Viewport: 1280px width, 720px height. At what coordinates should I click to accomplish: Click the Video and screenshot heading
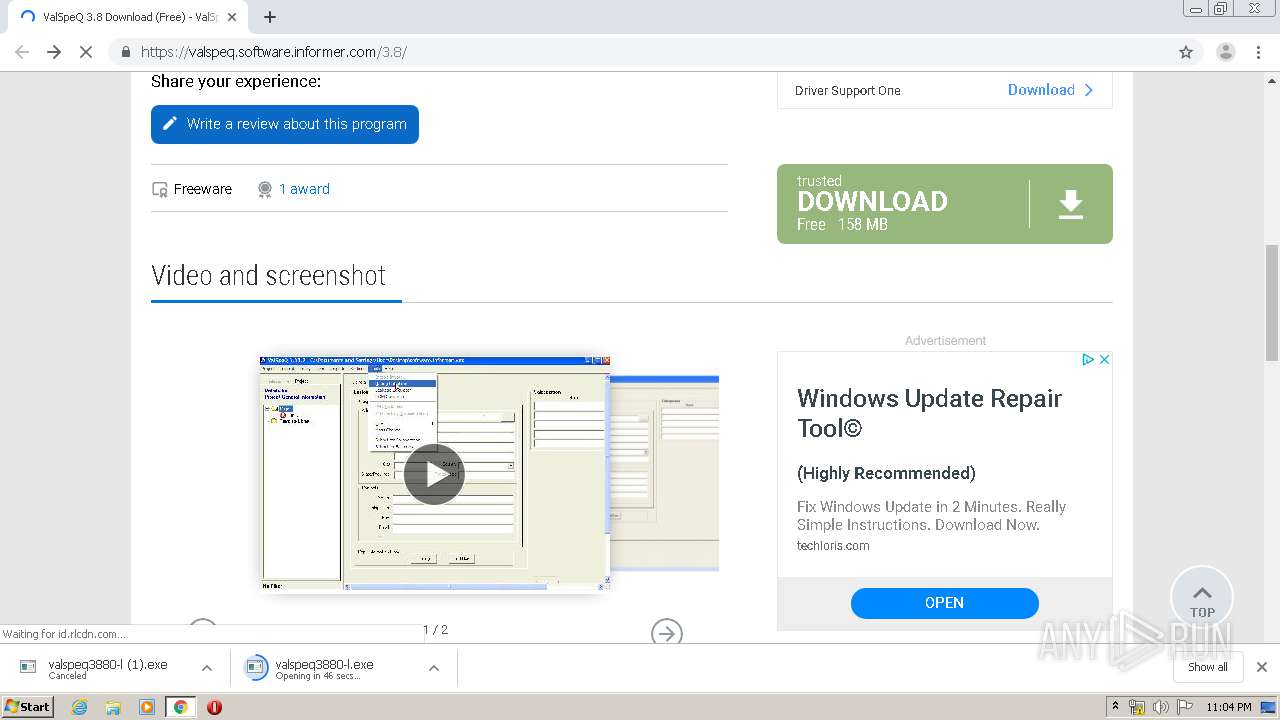point(268,276)
